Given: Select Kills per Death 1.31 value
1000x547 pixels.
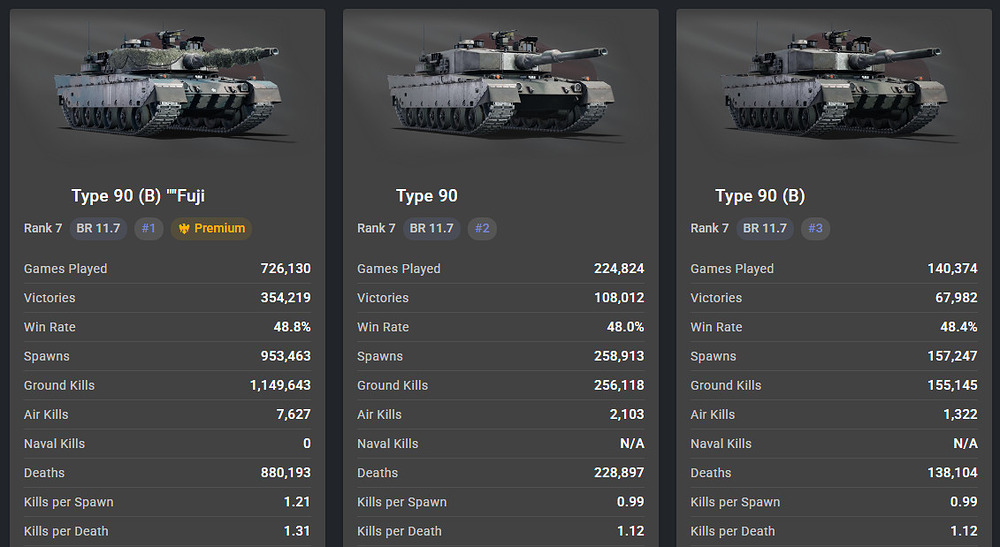Looking at the screenshot, I should tap(297, 531).
